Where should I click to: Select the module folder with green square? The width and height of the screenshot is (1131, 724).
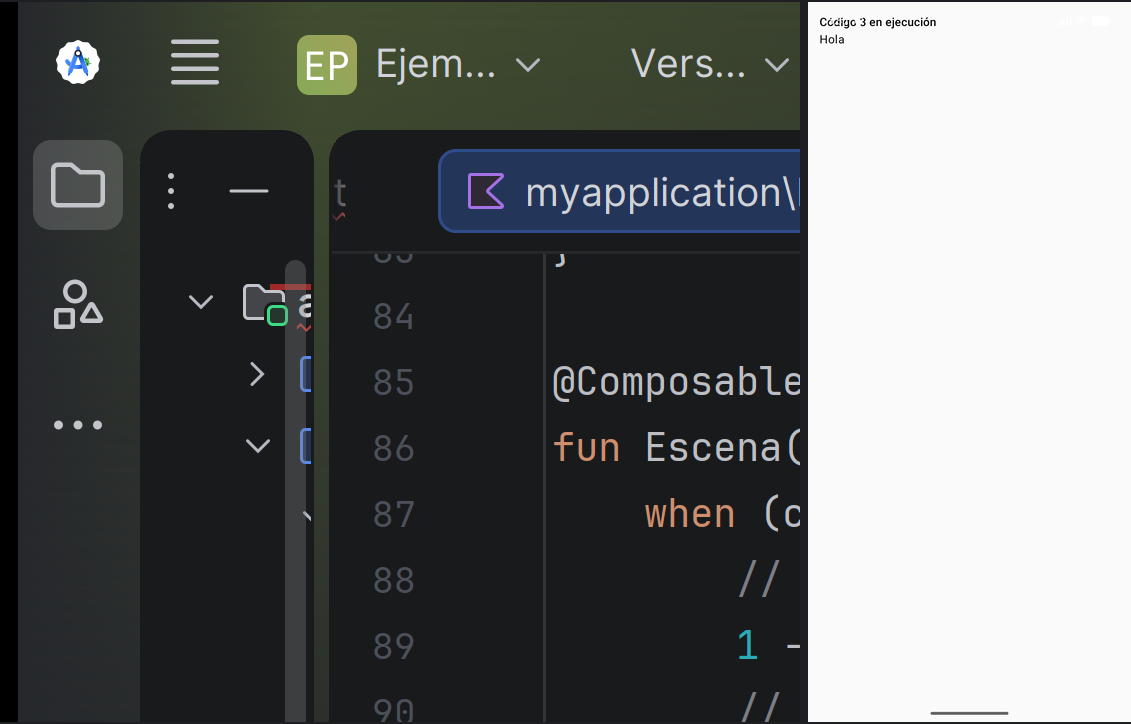[265, 304]
